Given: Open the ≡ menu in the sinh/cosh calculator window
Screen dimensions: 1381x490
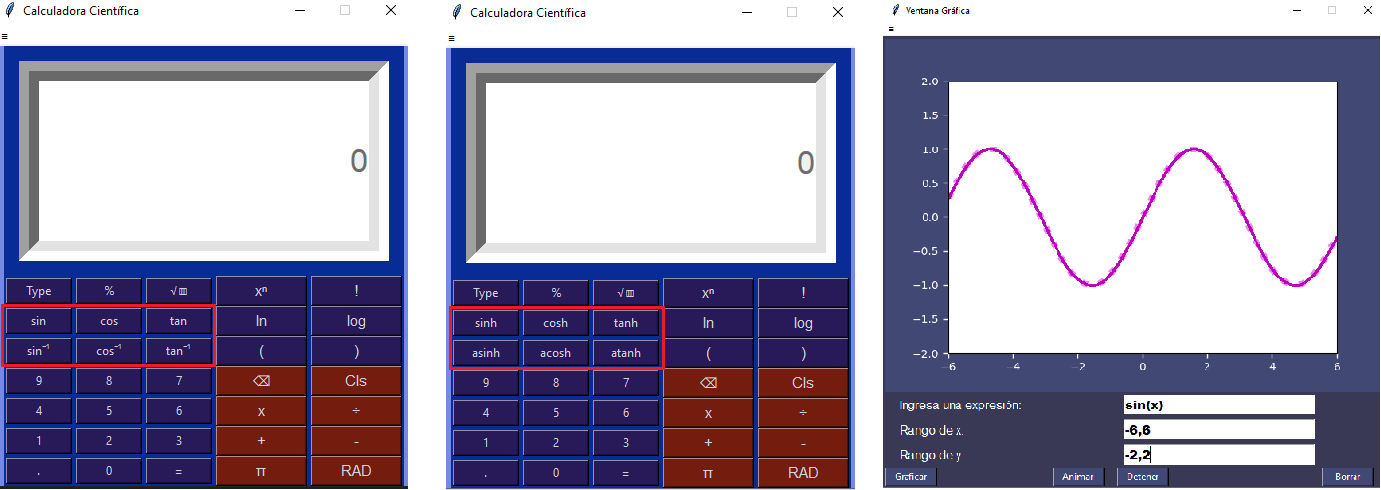Looking at the screenshot, I should coord(451,38).
